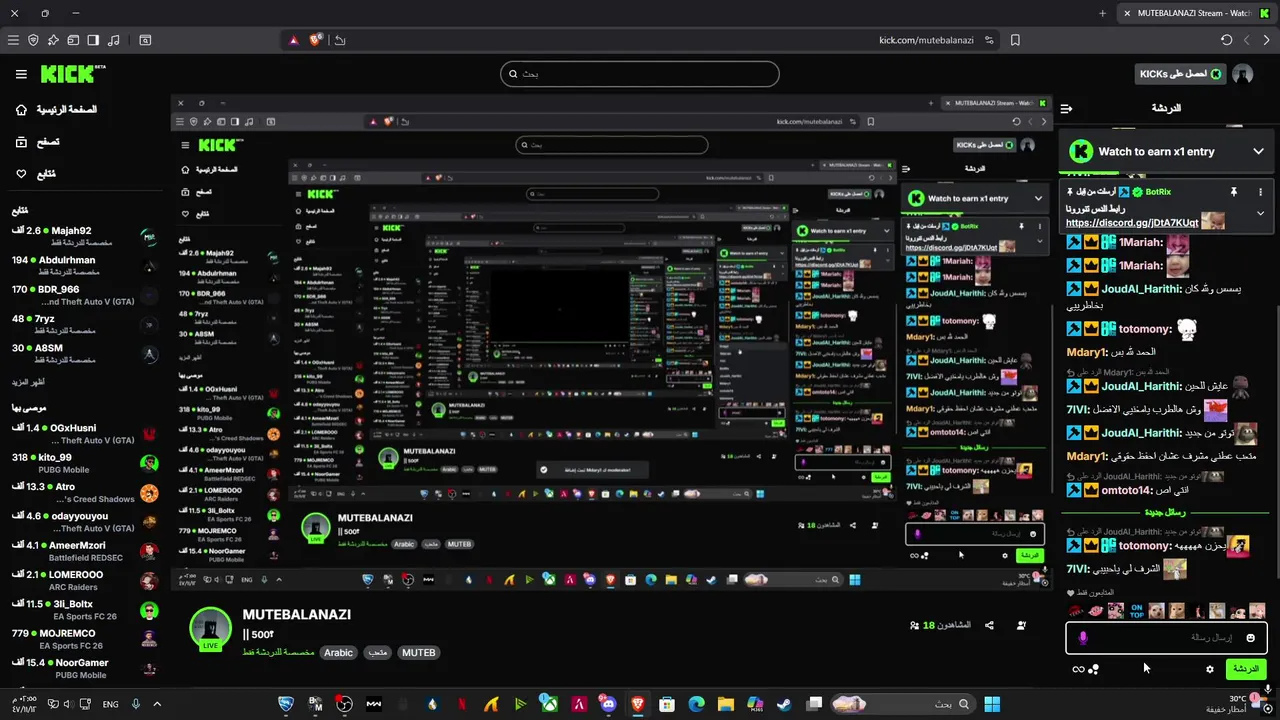
Task: Open BDR_966 channel in sidebar
Action: tap(85, 295)
